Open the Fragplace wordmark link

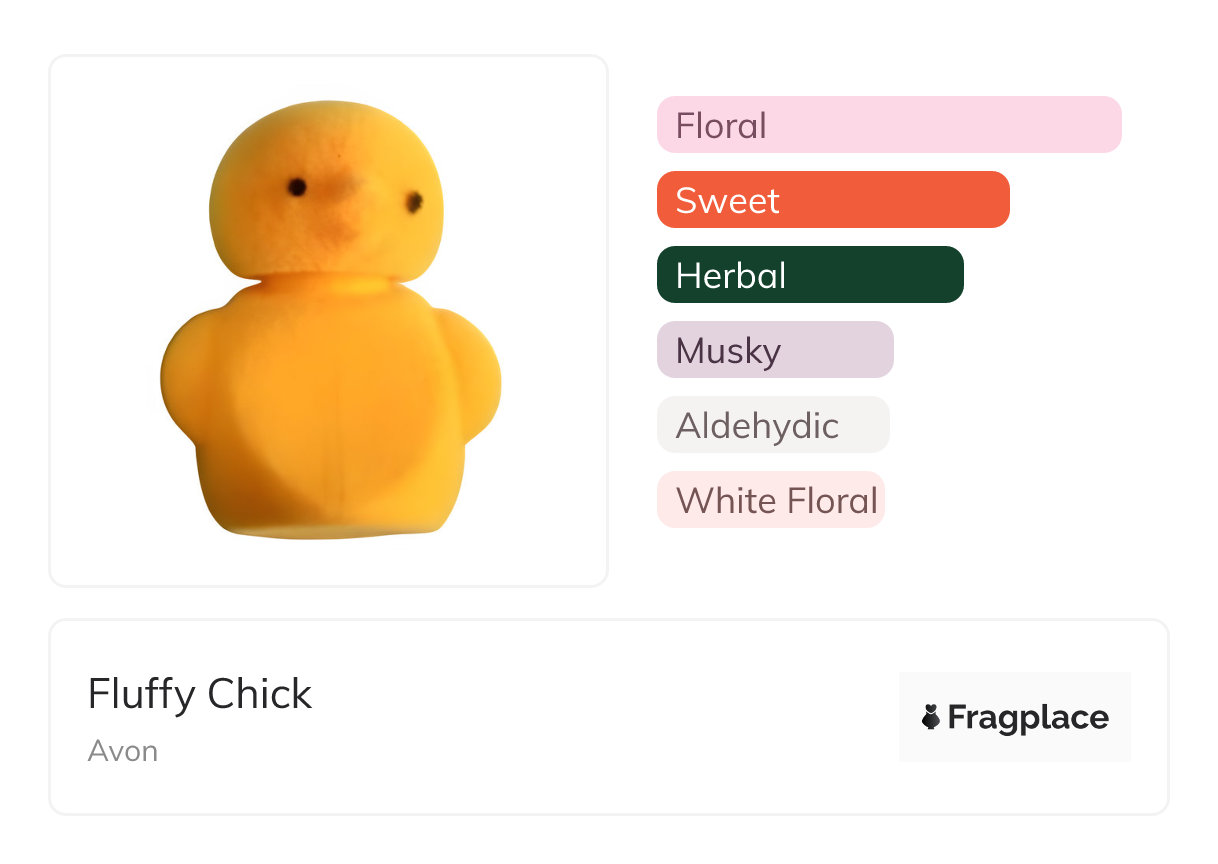tap(1028, 718)
